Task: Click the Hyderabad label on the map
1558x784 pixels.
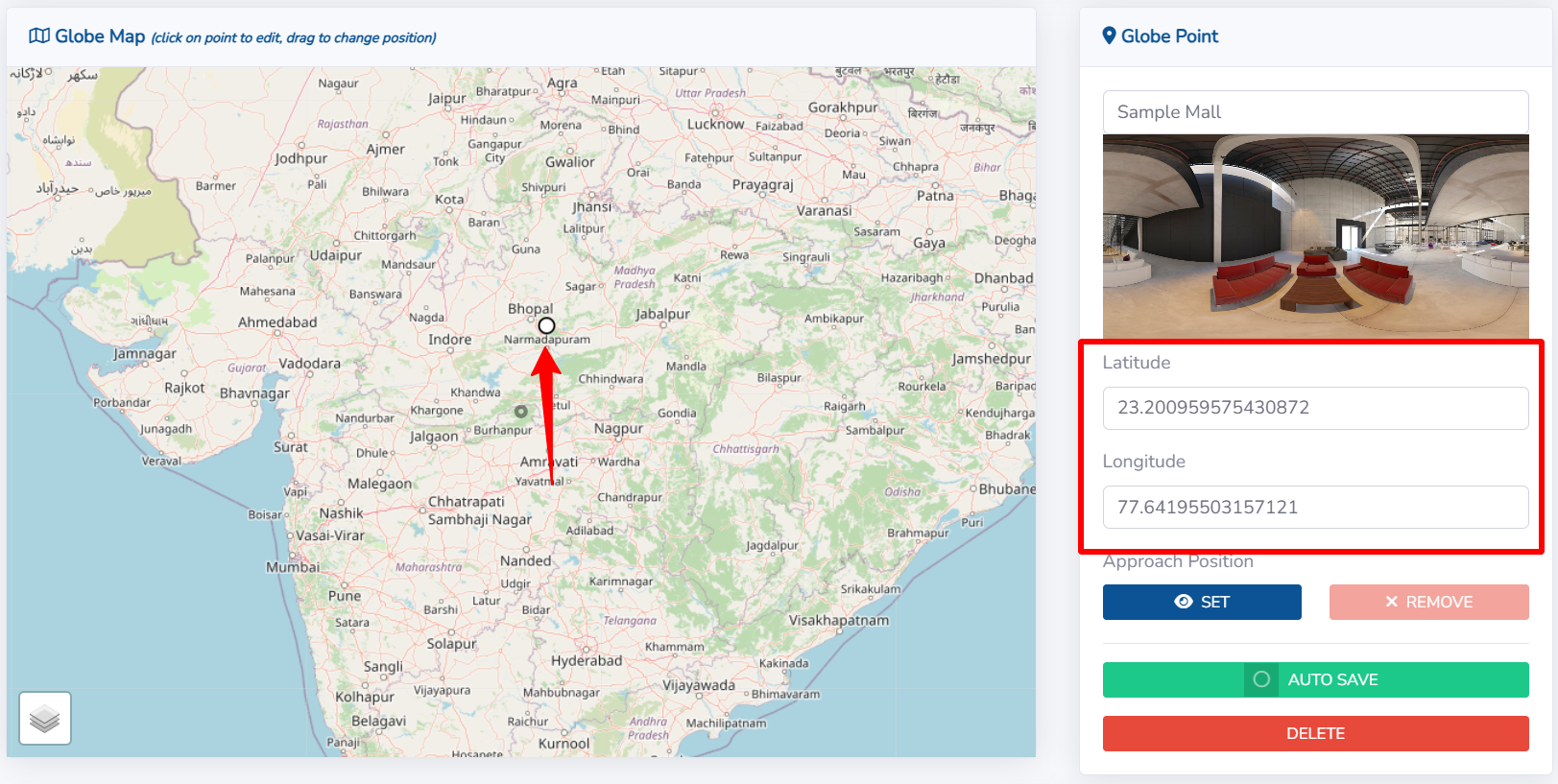Action: (x=587, y=660)
